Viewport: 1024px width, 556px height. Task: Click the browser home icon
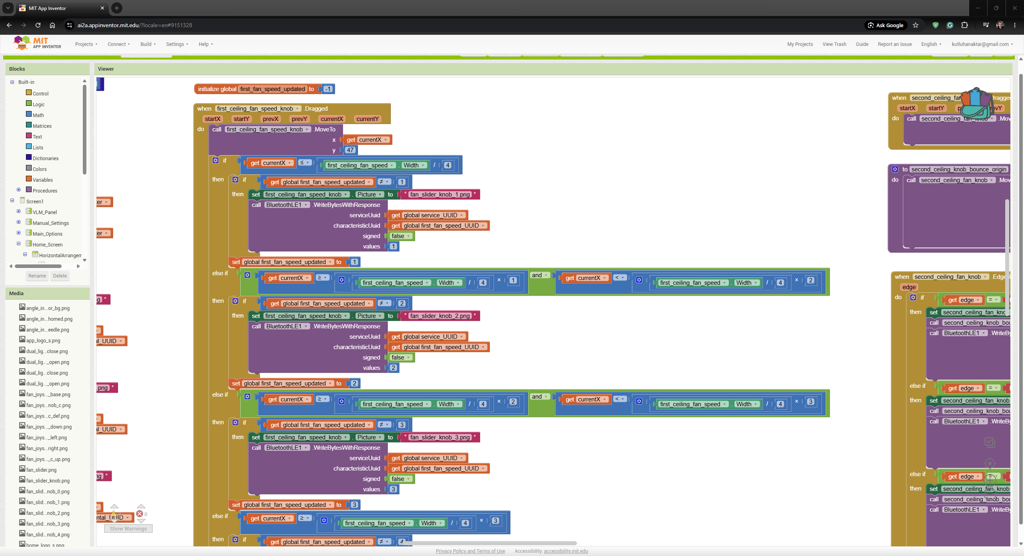[x=52, y=25]
